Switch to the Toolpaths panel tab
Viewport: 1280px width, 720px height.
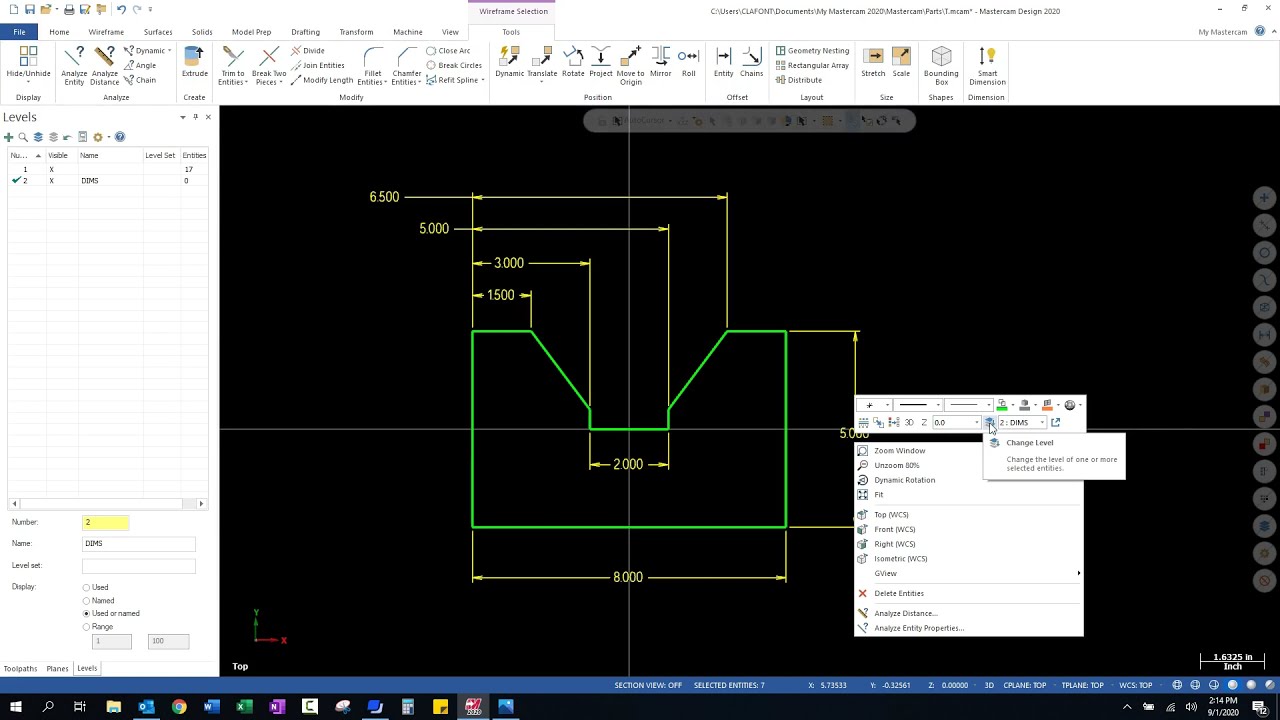click(20, 668)
